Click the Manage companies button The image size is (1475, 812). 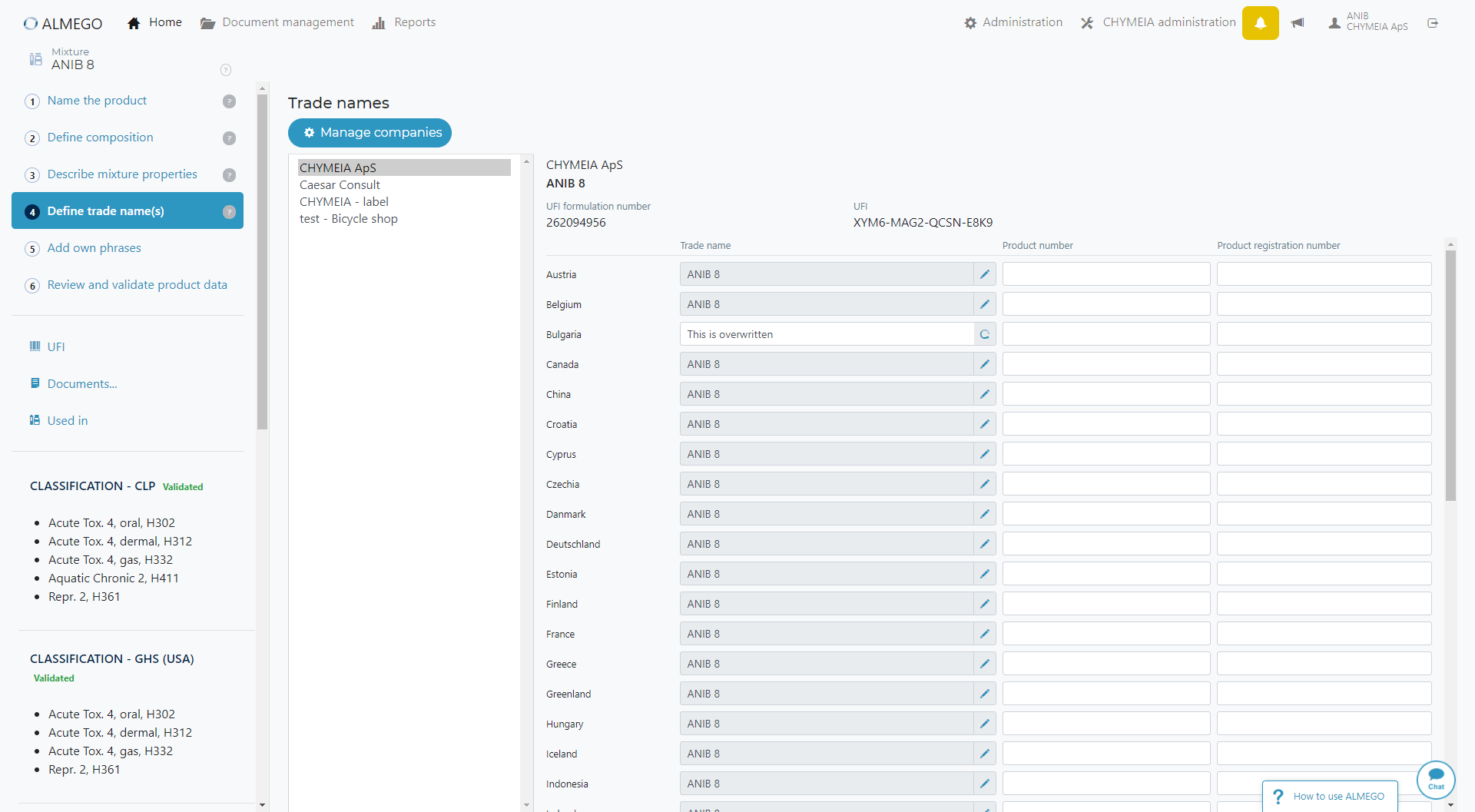370,132
